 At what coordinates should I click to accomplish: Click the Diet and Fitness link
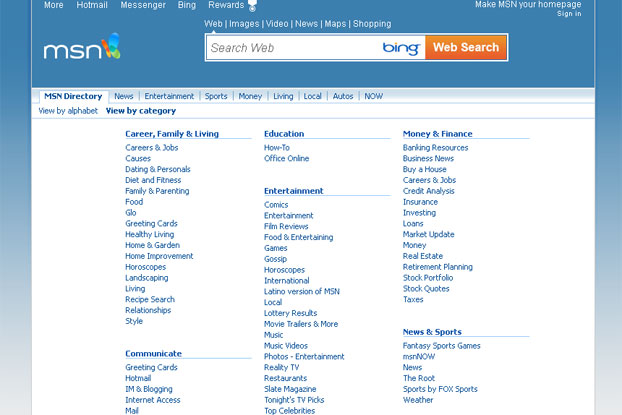[153, 180]
